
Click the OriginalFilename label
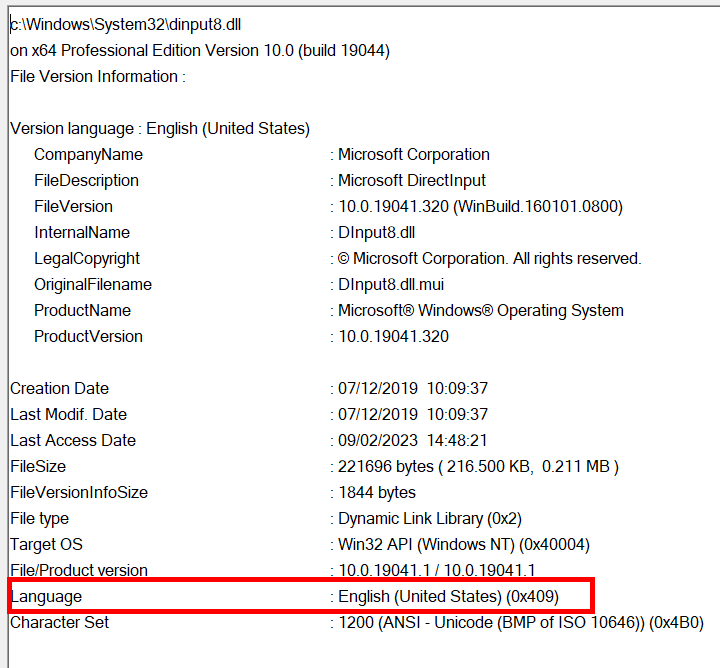coord(93,285)
